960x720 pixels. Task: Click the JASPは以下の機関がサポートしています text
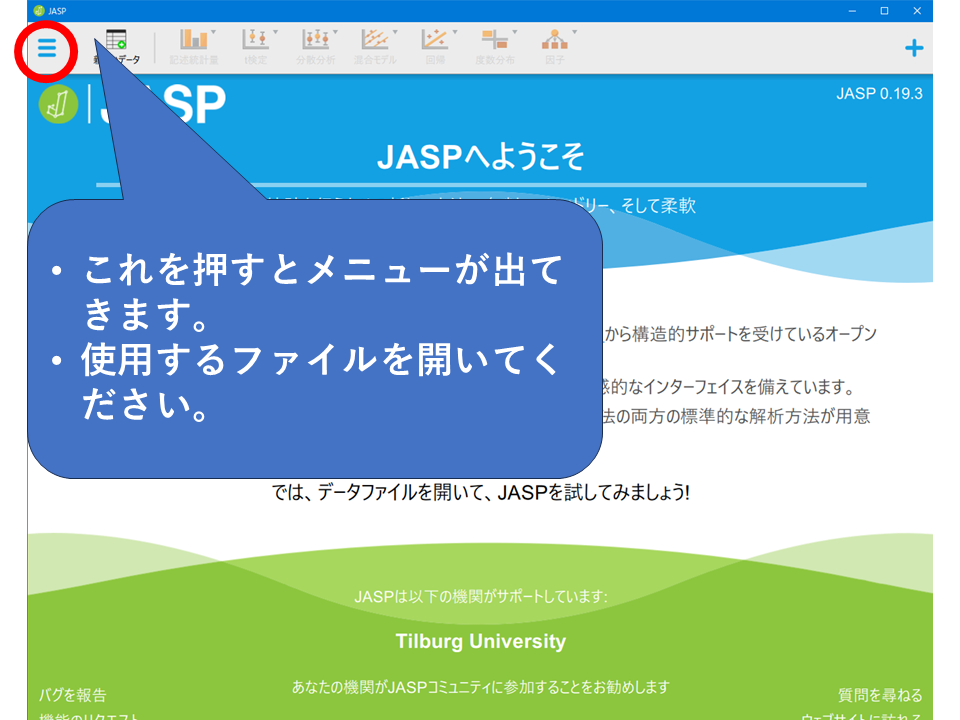pyautogui.click(x=481, y=596)
